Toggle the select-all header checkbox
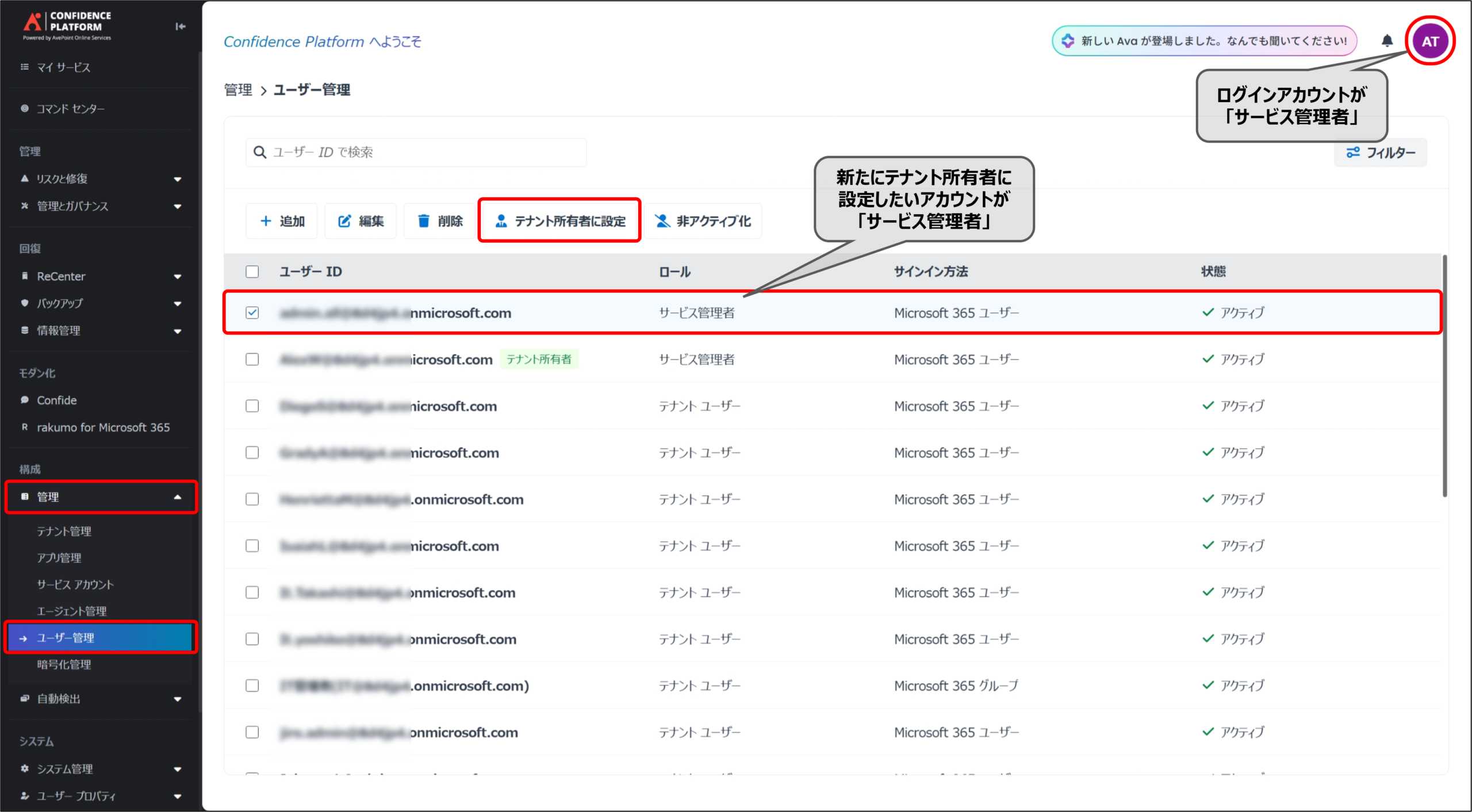The width and height of the screenshot is (1472, 812). click(x=252, y=272)
